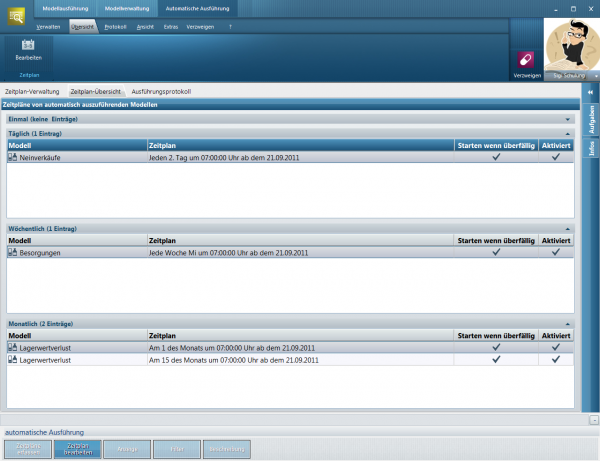Click the Bearbeiten calendar icon in the ribbon
Screen dimensions: 600x461
click(28, 46)
